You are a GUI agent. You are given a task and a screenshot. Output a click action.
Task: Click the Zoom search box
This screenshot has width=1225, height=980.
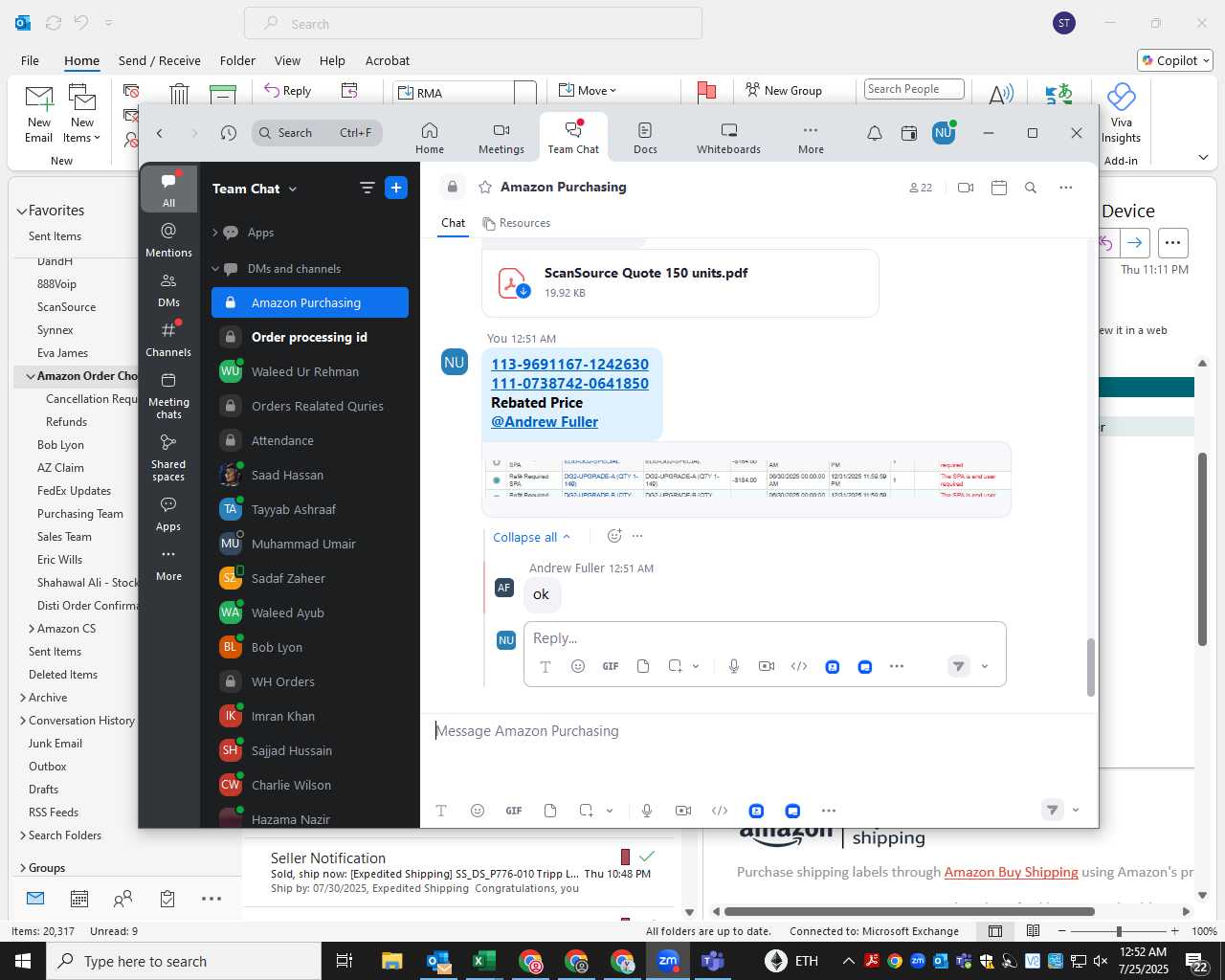[x=317, y=133]
